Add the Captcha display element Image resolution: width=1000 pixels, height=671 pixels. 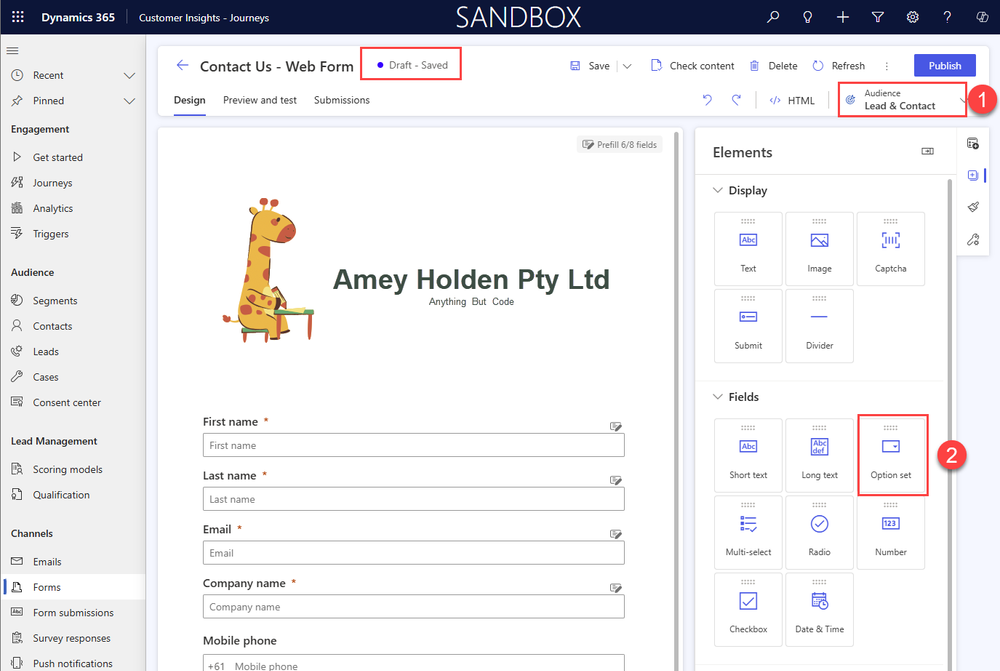tap(890, 249)
